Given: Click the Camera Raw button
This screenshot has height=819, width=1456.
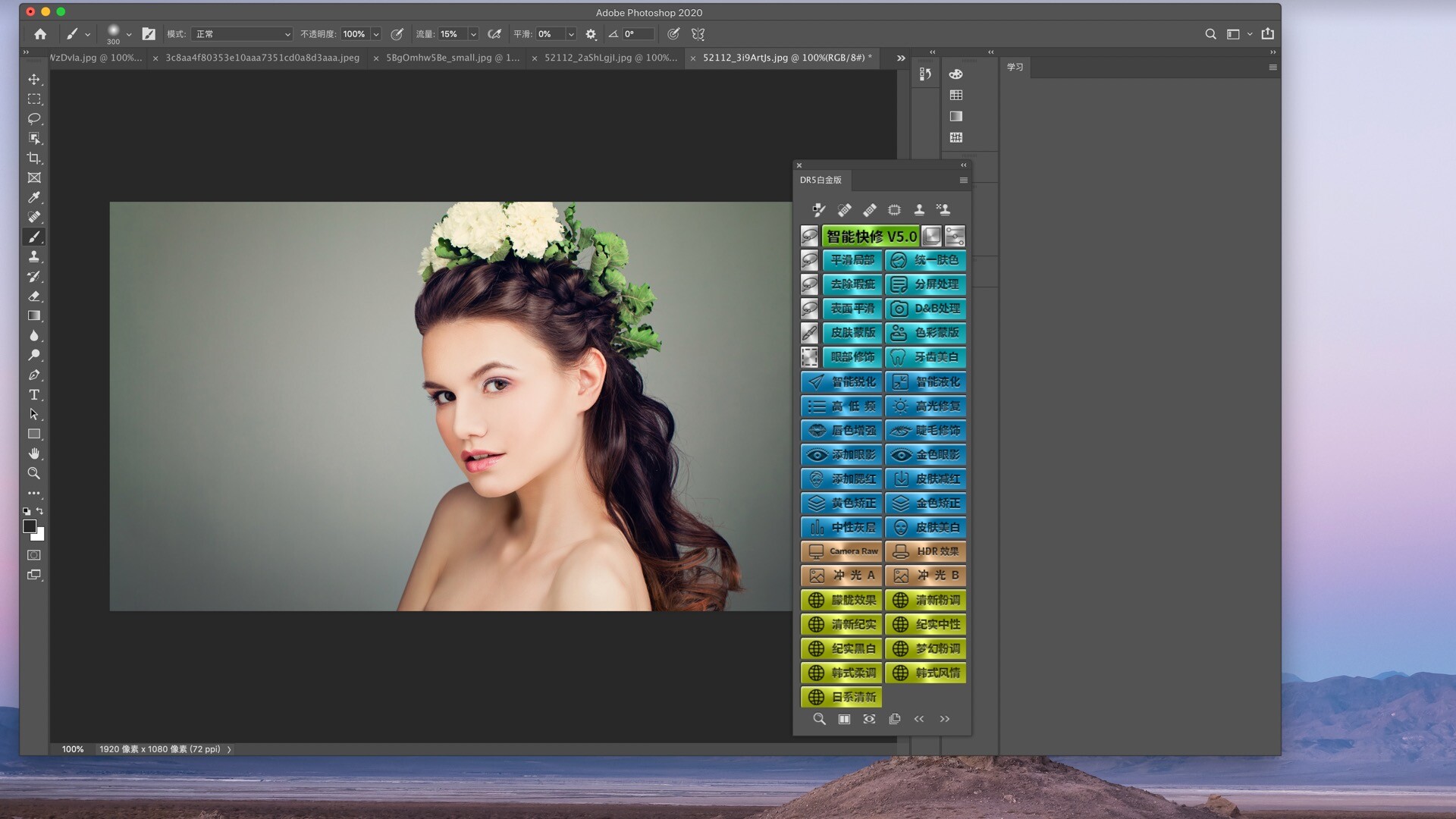Looking at the screenshot, I should point(842,551).
